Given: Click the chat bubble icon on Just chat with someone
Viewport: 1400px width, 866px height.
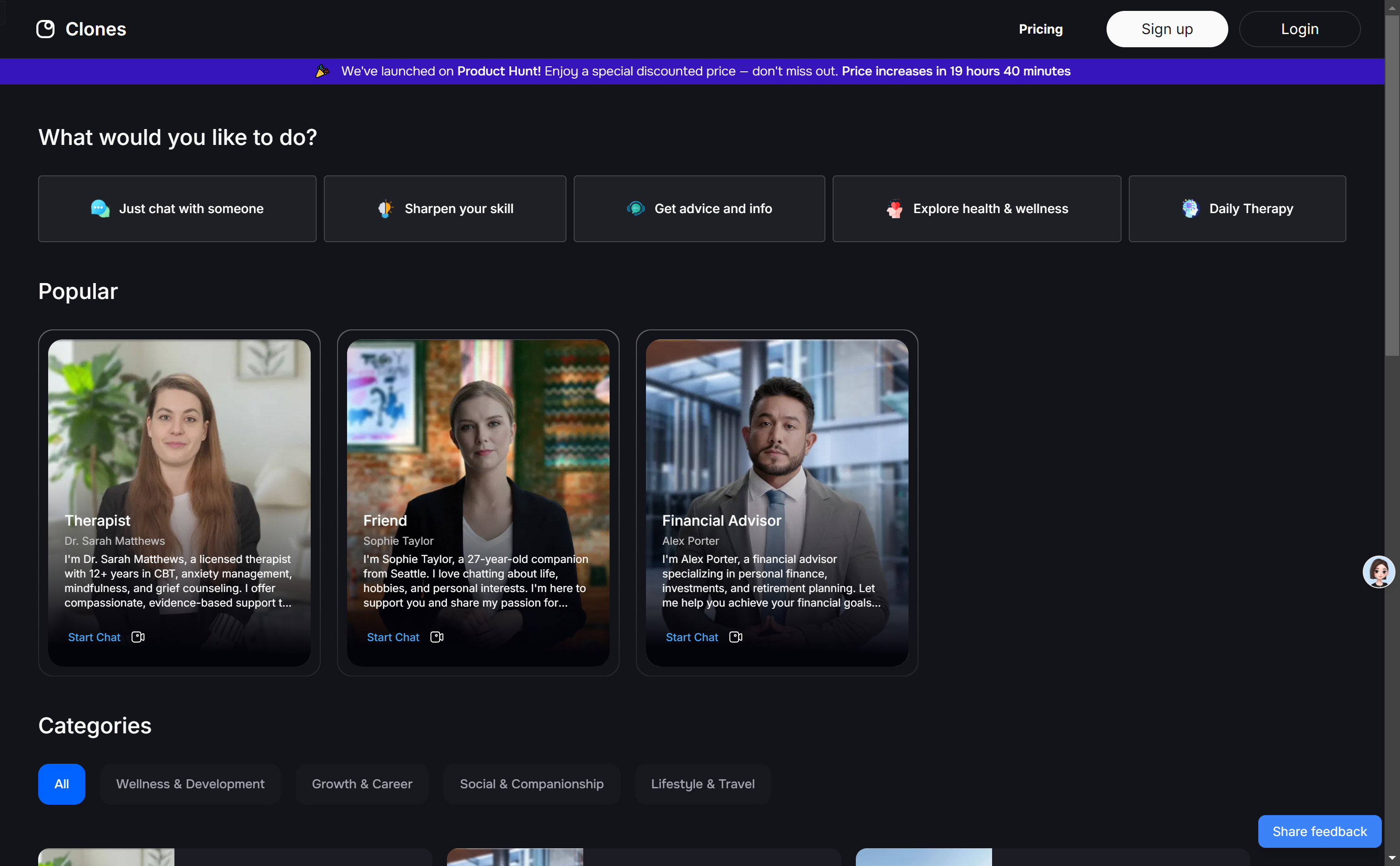Looking at the screenshot, I should click(100, 209).
